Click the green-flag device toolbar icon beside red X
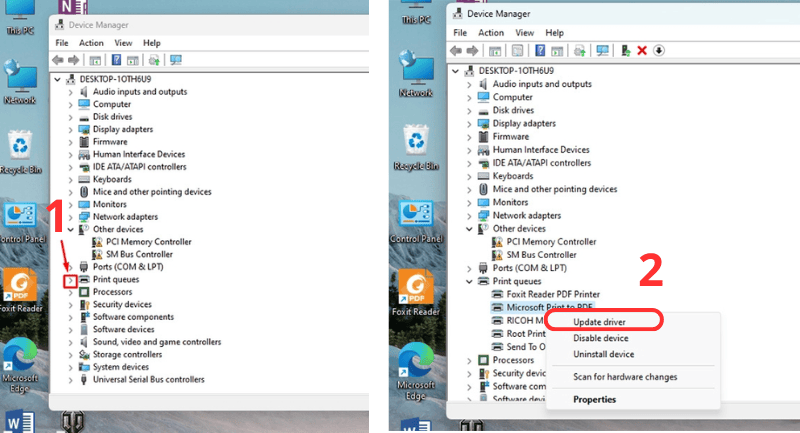 point(626,50)
